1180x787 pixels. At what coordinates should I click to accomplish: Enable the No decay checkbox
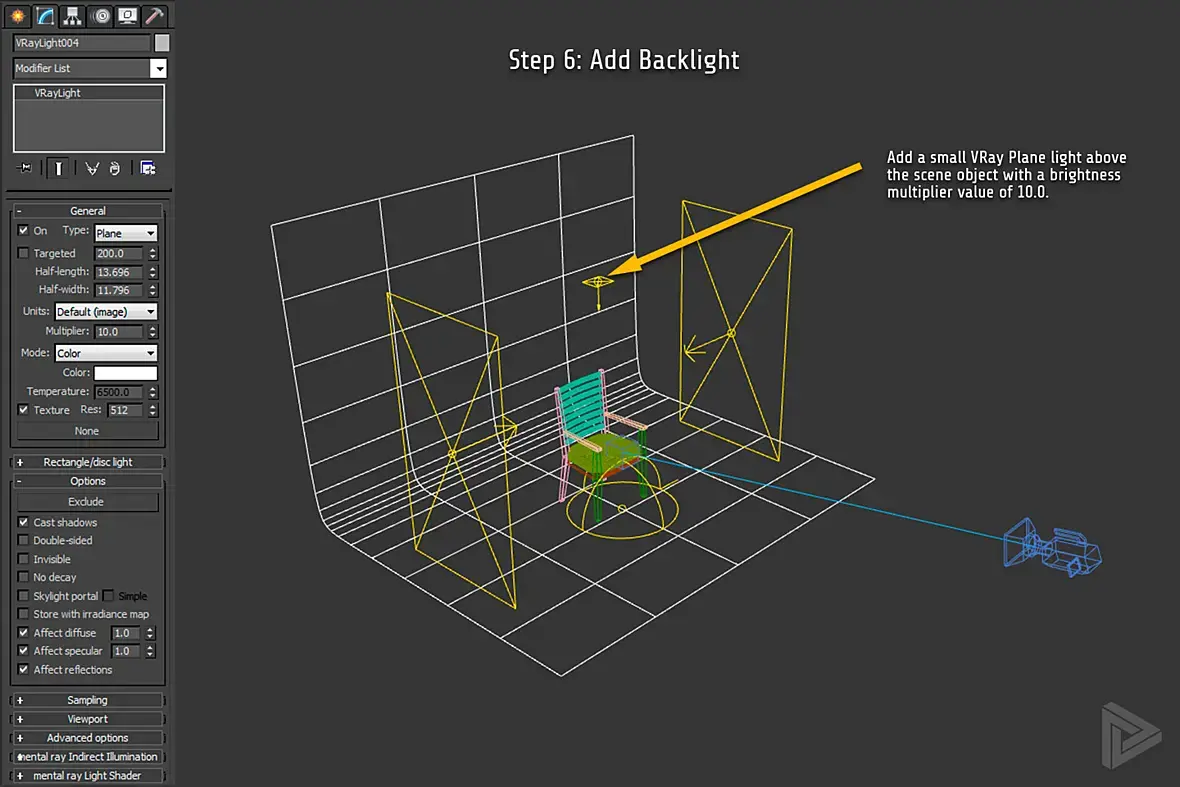[23, 577]
